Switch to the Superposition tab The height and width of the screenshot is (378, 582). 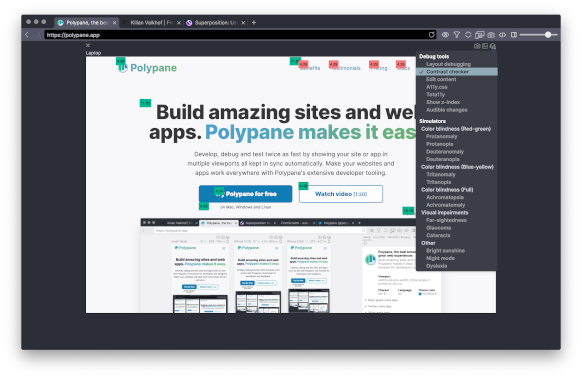[x=216, y=23]
